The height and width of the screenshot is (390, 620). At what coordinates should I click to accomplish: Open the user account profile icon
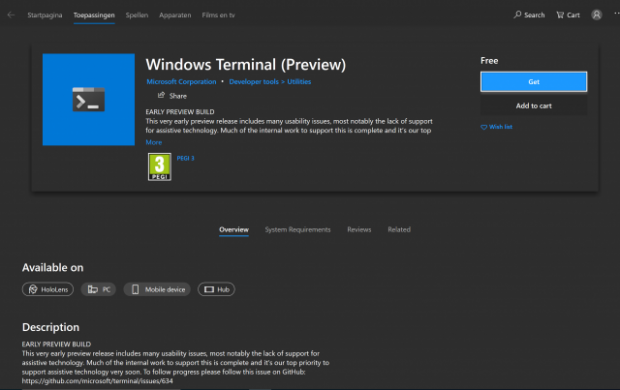point(596,15)
